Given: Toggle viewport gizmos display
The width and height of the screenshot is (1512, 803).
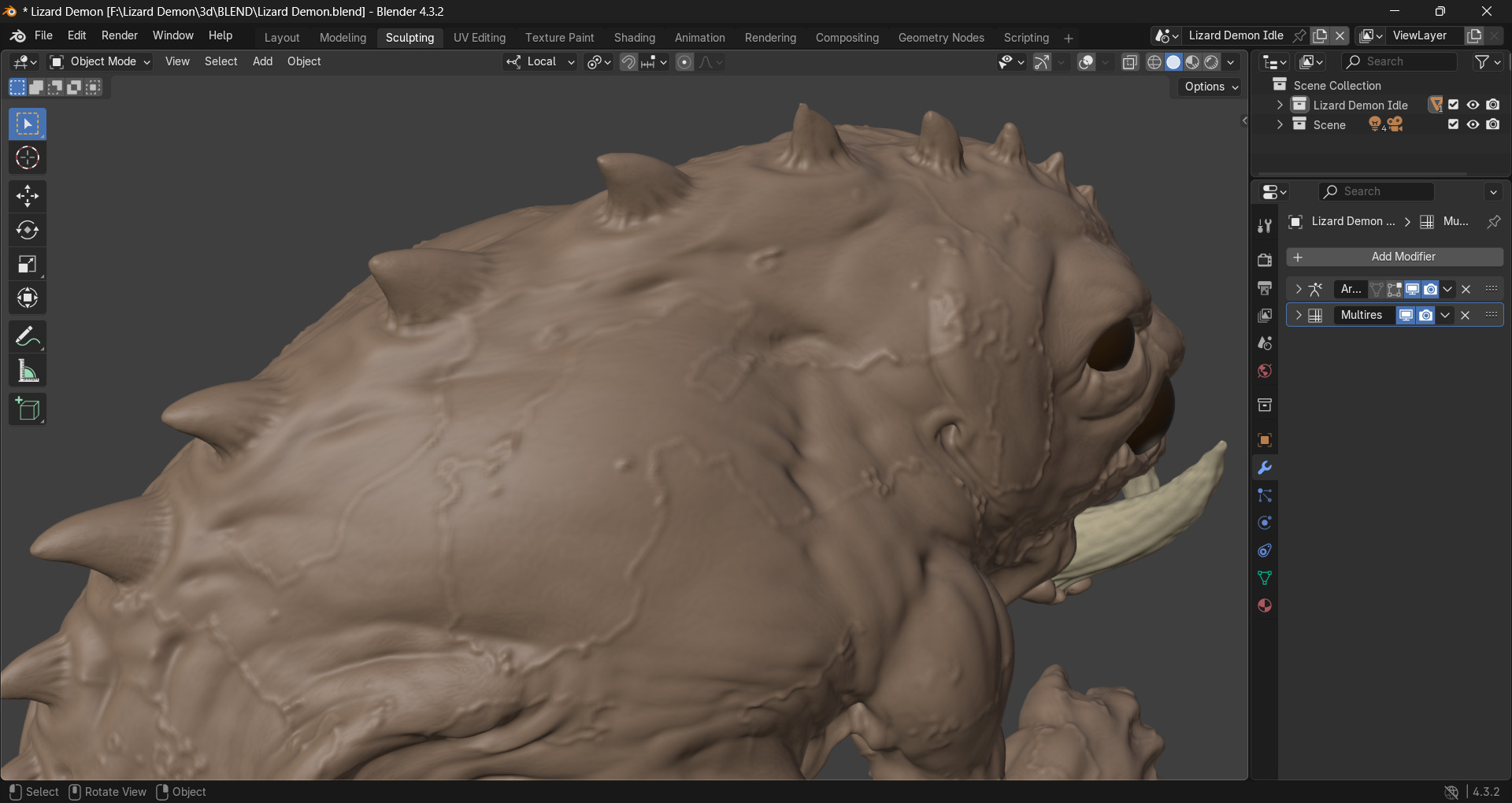Looking at the screenshot, I should coord(1042,62).
